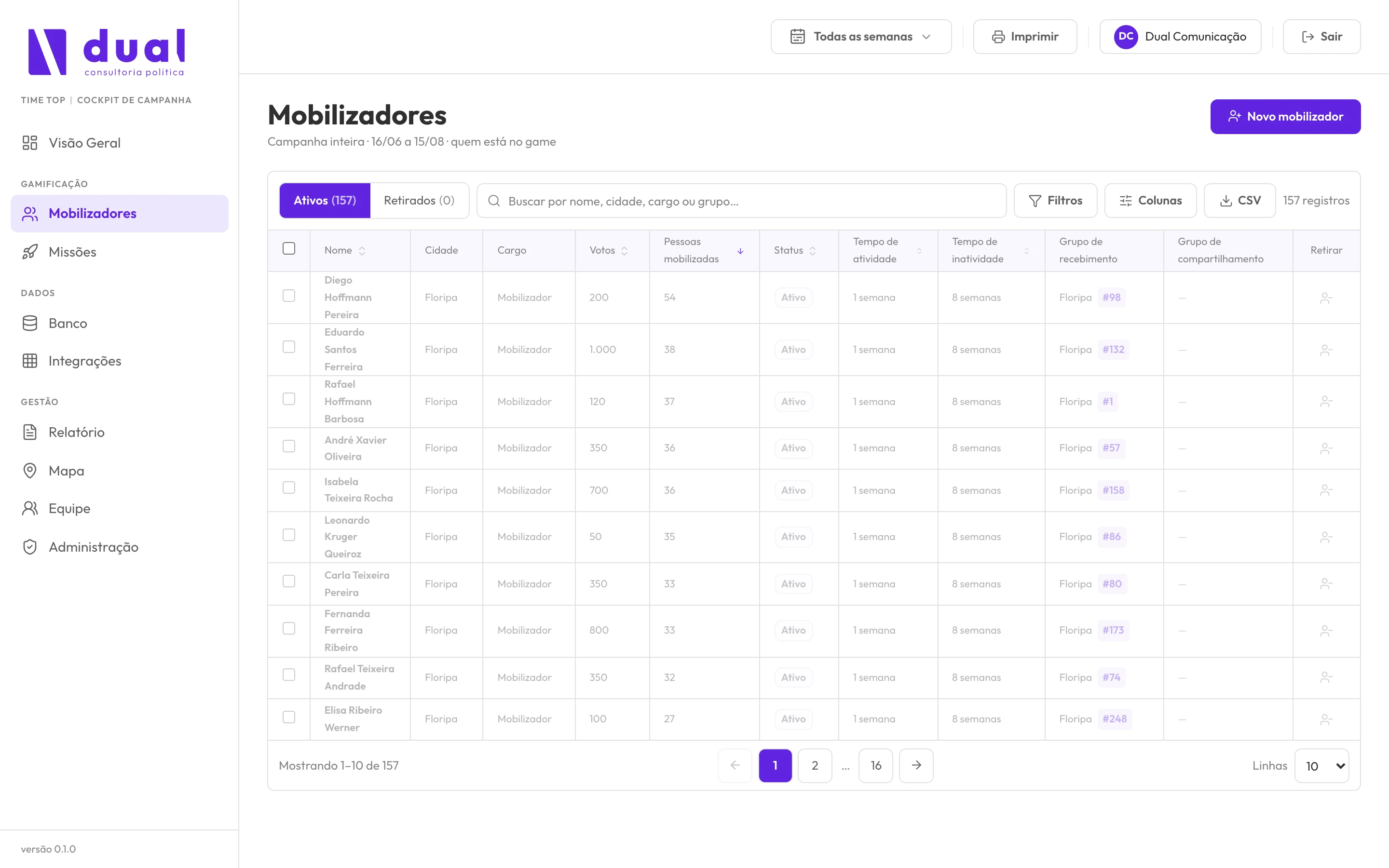This screenshot has height=868, width=1389.
Task: Retire Elisa Ribeiro Werner via remove-user icon
Action: tap(1326, 719)
